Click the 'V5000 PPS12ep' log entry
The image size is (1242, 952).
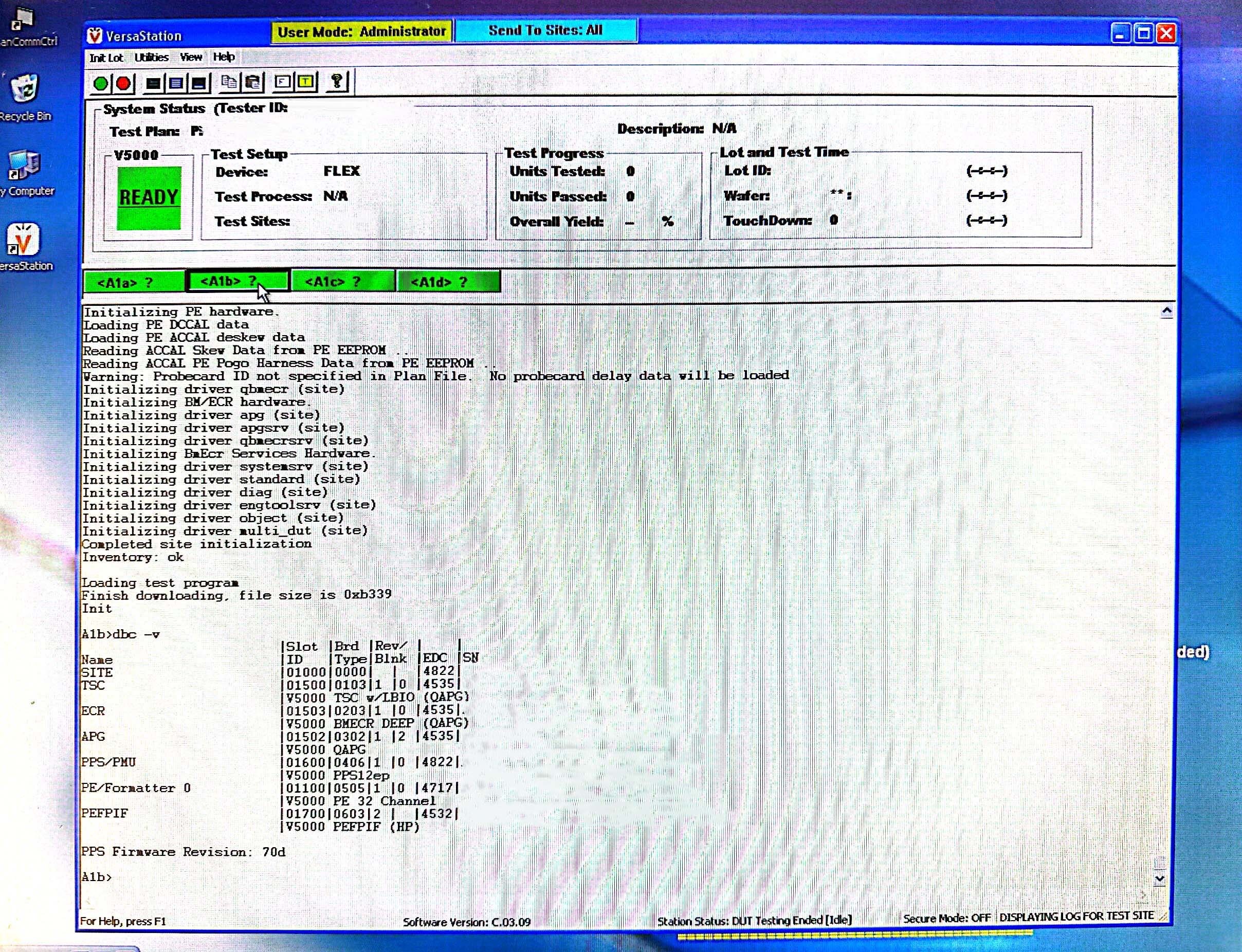click(338, 775)
